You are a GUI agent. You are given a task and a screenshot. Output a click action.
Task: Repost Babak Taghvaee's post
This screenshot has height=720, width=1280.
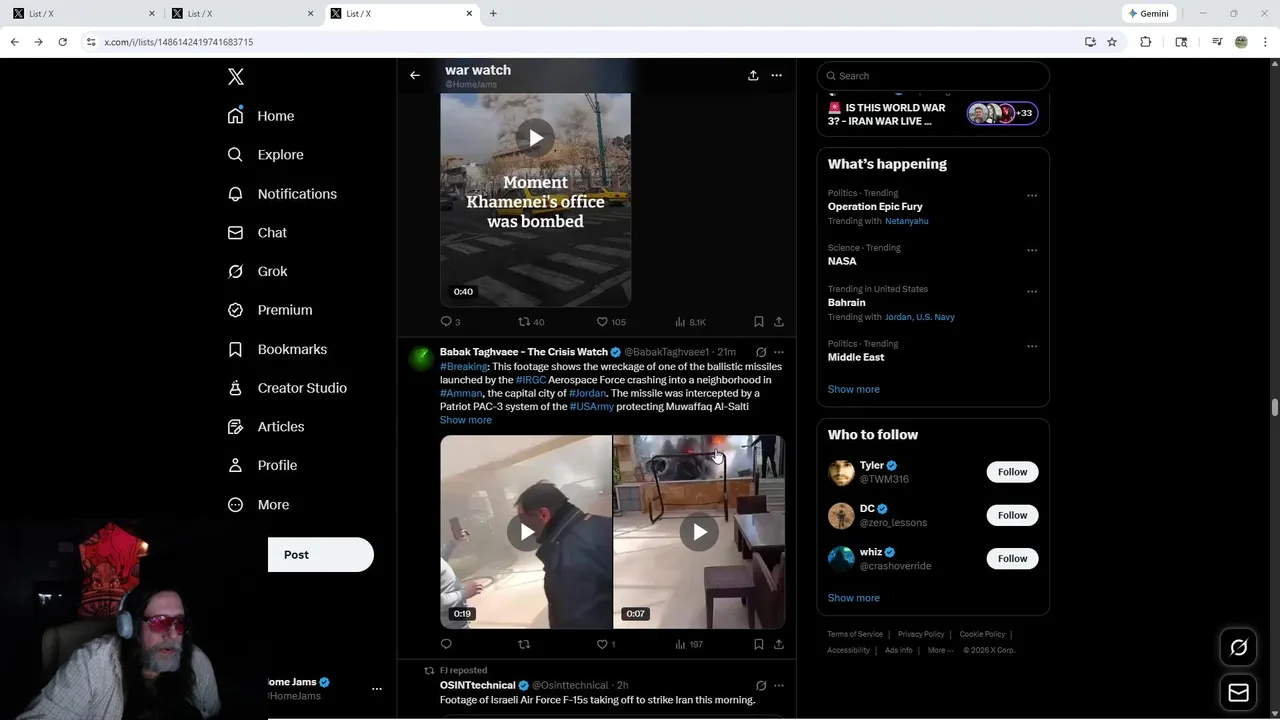[524, 644]
